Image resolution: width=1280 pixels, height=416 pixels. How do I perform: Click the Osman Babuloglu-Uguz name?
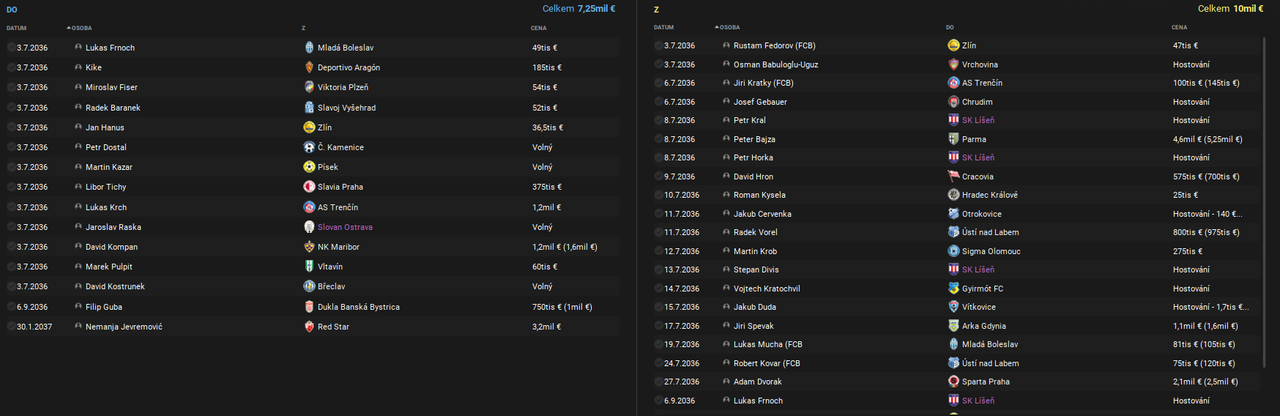(776, 64)
